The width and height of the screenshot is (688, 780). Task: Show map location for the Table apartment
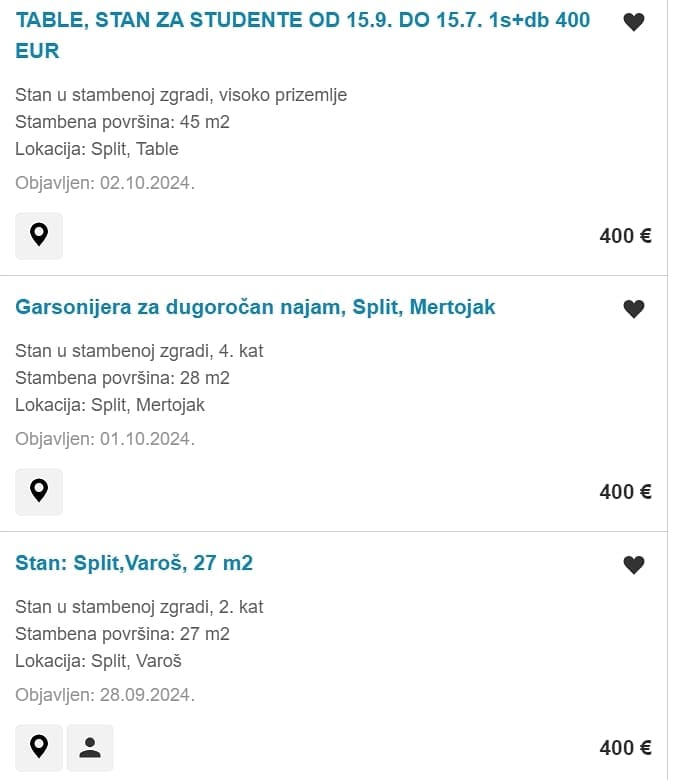click(39, 236)
